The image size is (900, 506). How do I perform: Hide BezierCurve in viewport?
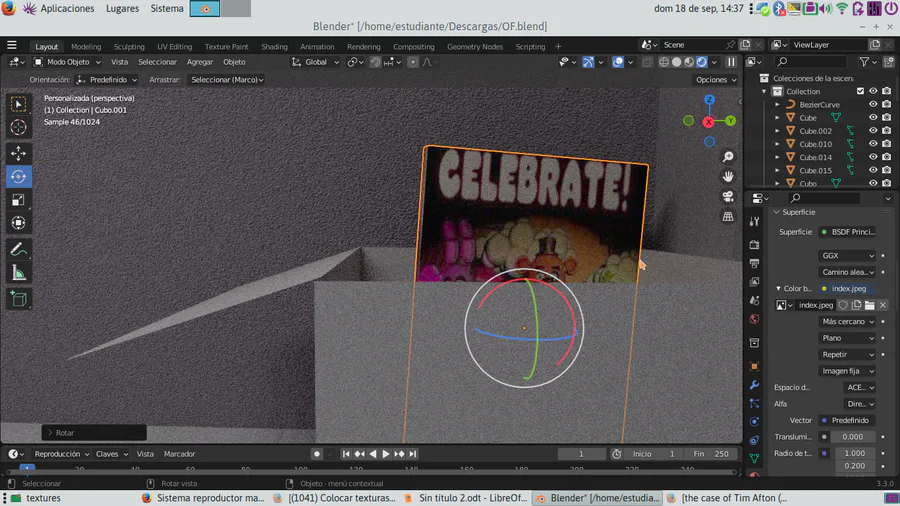(873, 104)
